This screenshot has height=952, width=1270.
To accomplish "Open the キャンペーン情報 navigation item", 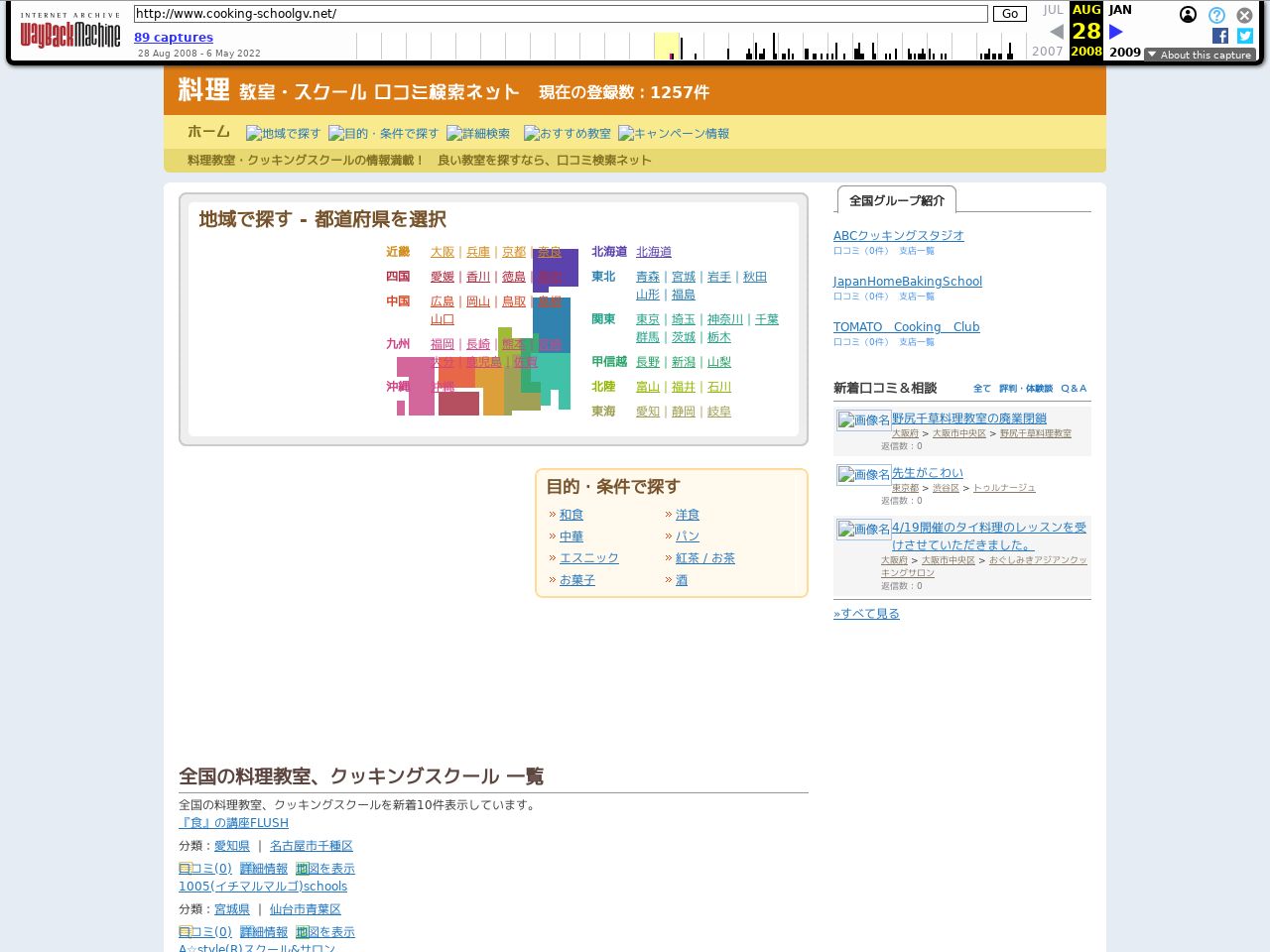I will (674, 134).
